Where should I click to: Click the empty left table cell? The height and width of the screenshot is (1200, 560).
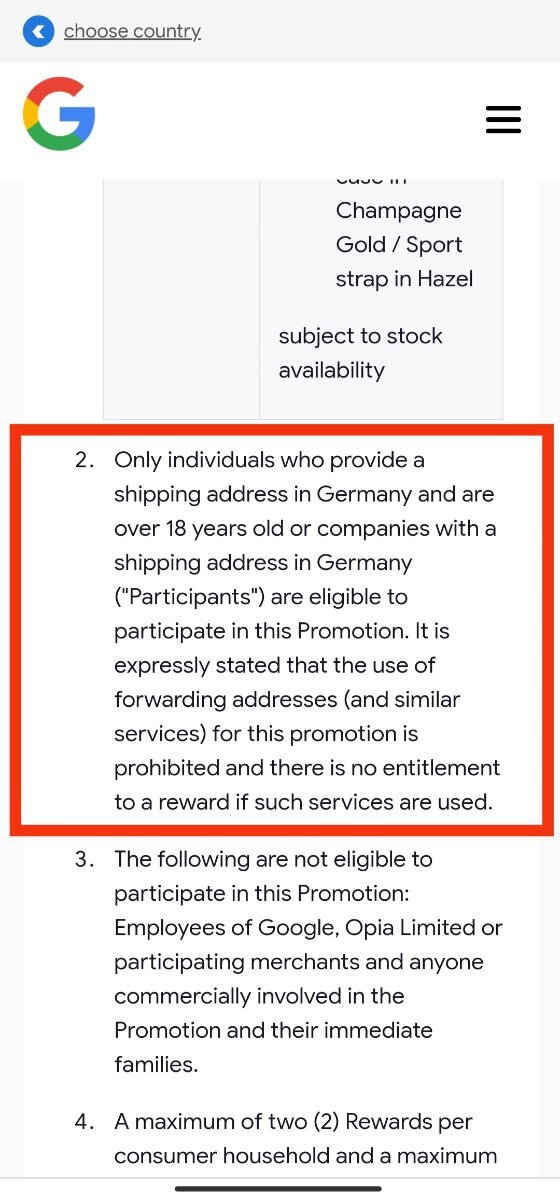pos(181,299)
